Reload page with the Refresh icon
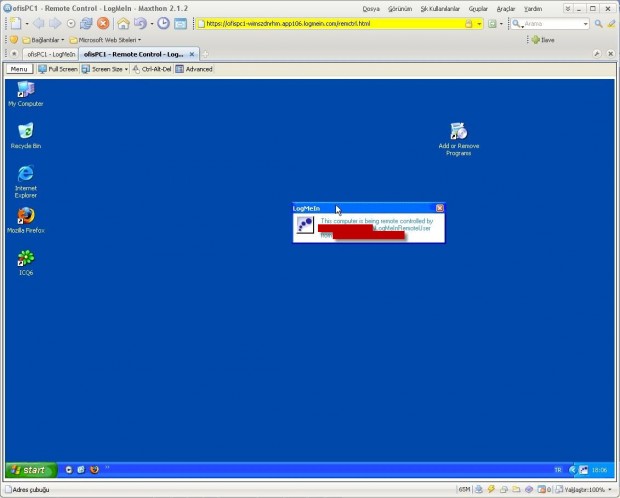The width and height of the screenshot is (620, 498). tap(86, 24)
